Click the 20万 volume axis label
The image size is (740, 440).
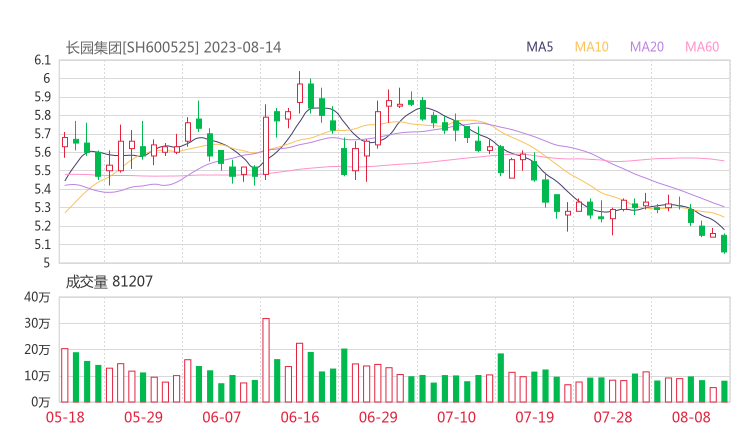click(x=37, y=350)
